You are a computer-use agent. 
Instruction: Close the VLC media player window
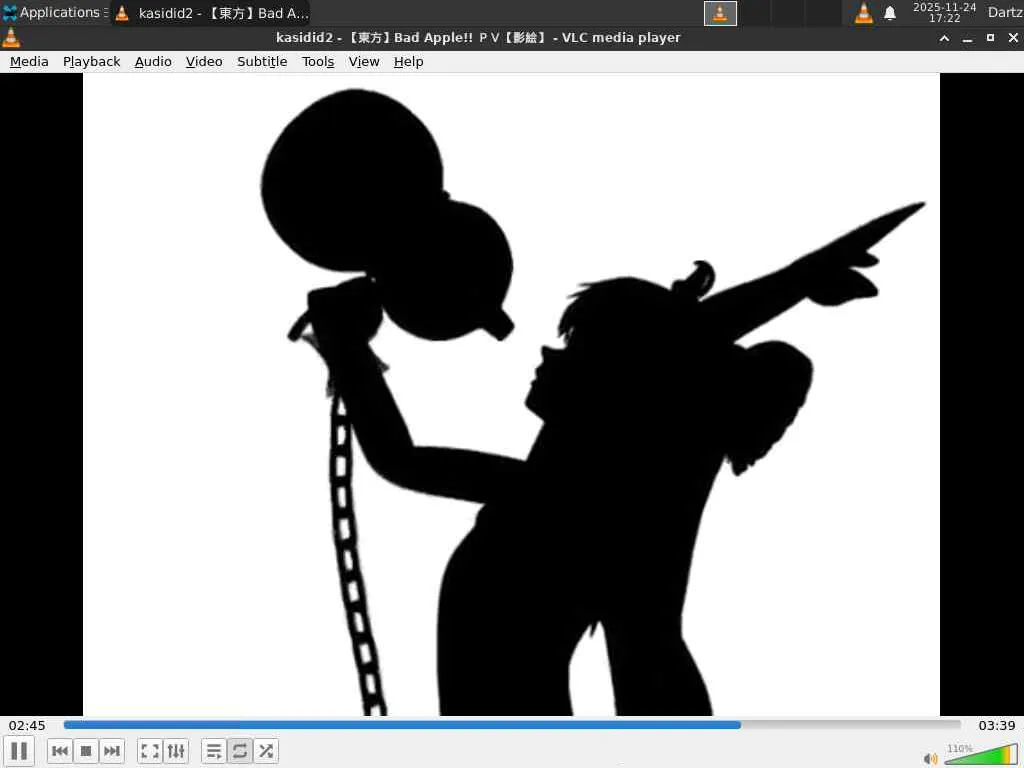coord(1013,38)
